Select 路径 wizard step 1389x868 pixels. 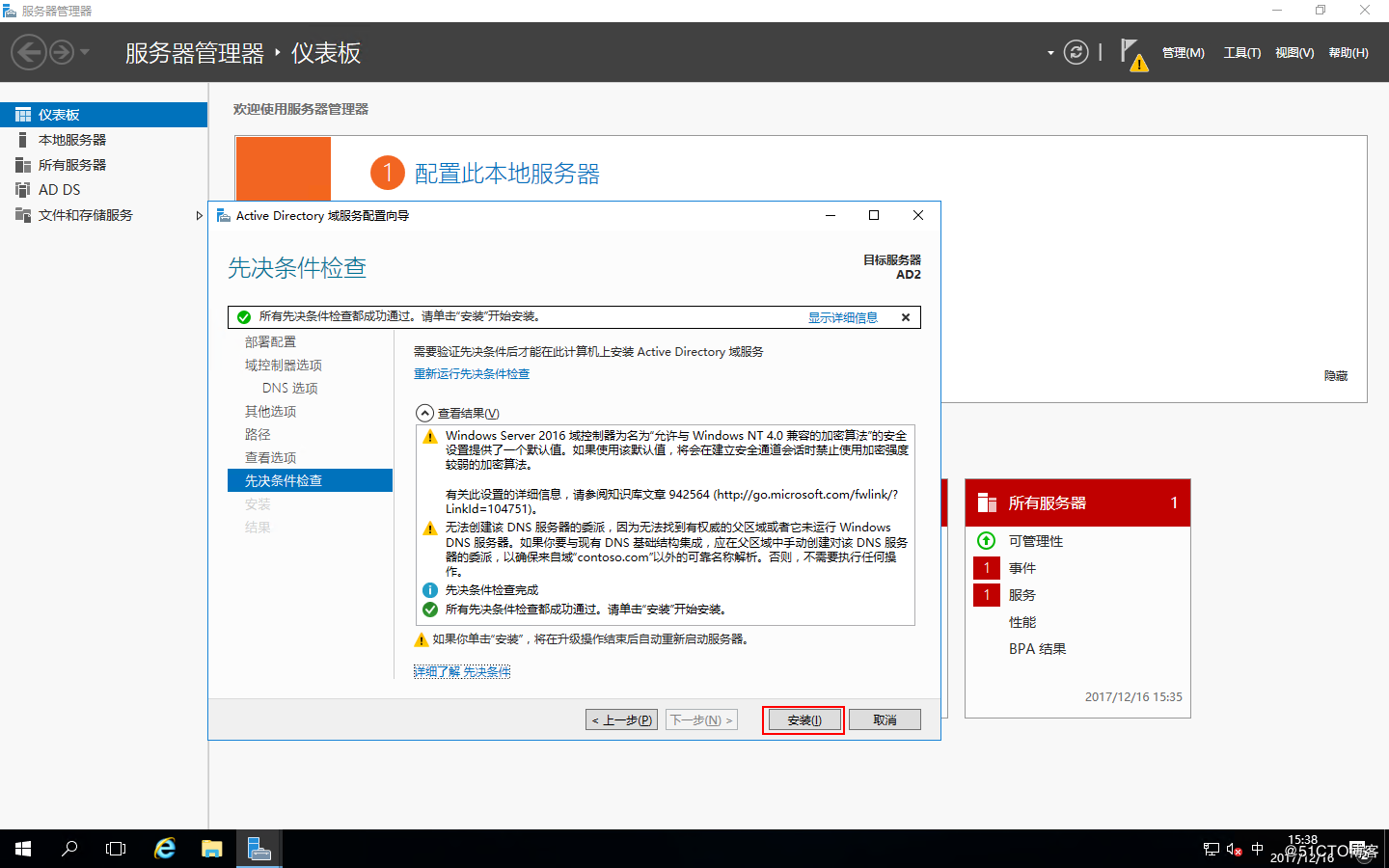pyautogui.click(x=258, y=435)
